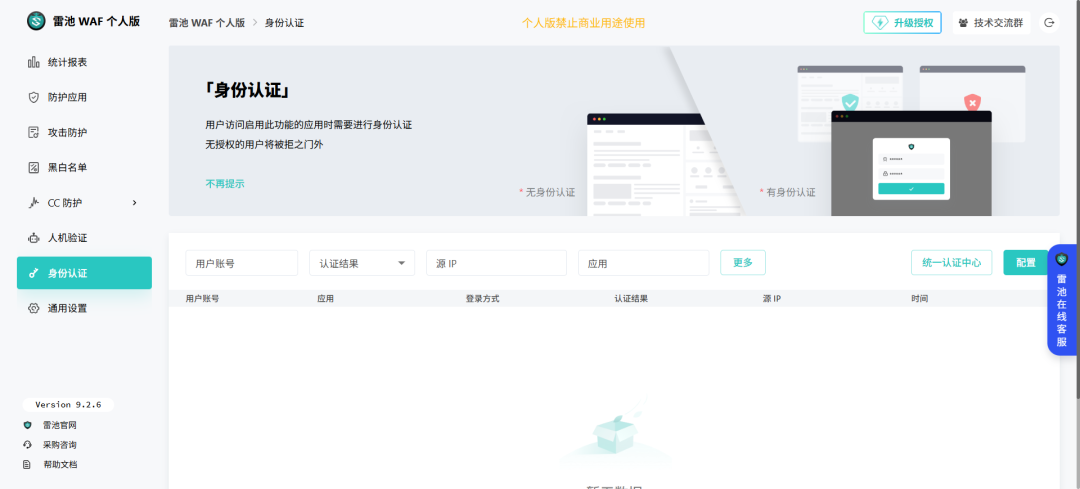Click the 用户账号 column header
The height and width of the screenshot is (489, 1080).
tap(202, 299)
